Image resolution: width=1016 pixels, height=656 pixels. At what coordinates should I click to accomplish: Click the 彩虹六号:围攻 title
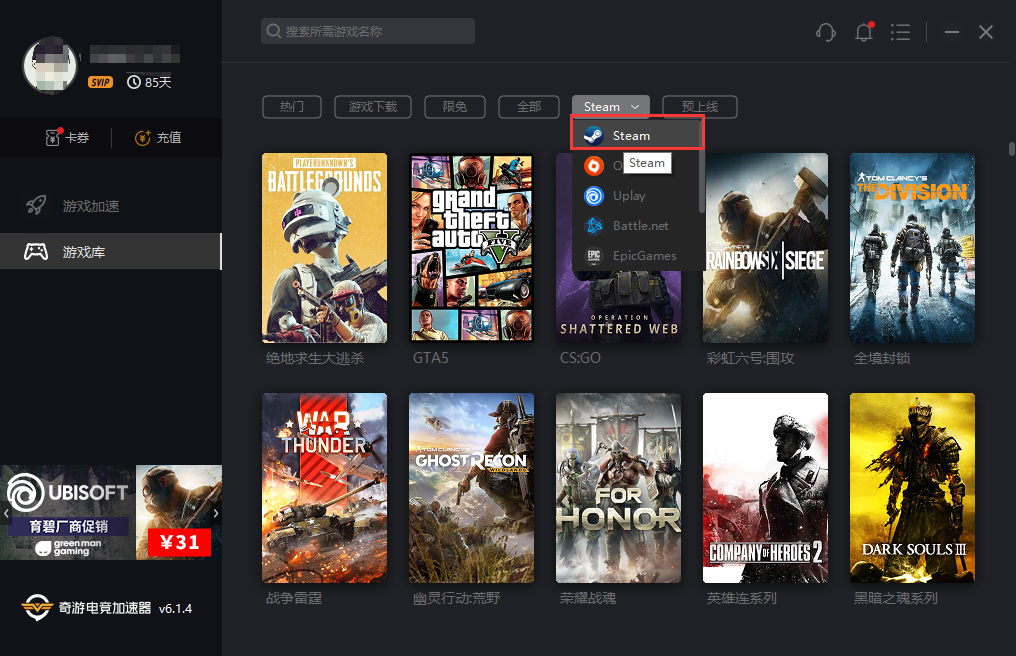(750, 358)
